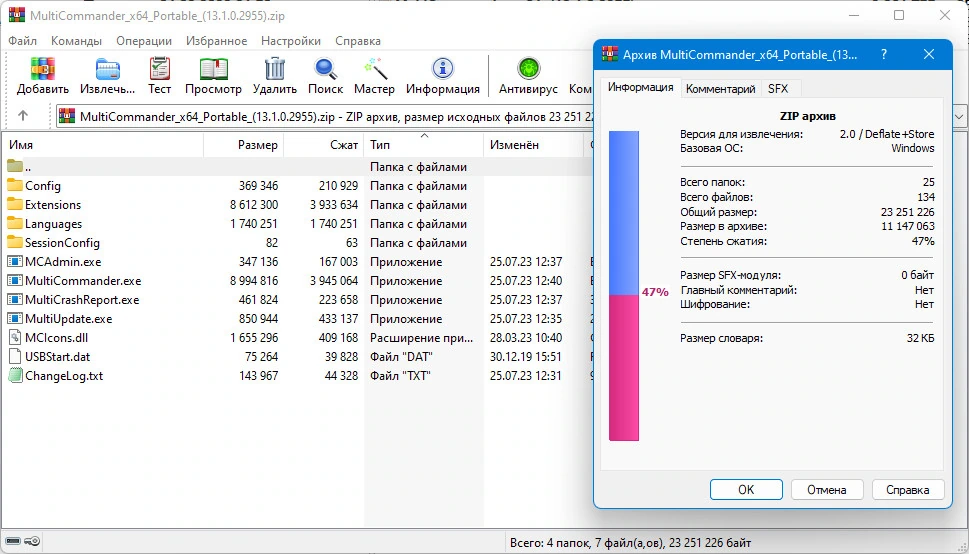Click the Extensions packed size 3 933 634
969x554 pixels.
point(334,205)
